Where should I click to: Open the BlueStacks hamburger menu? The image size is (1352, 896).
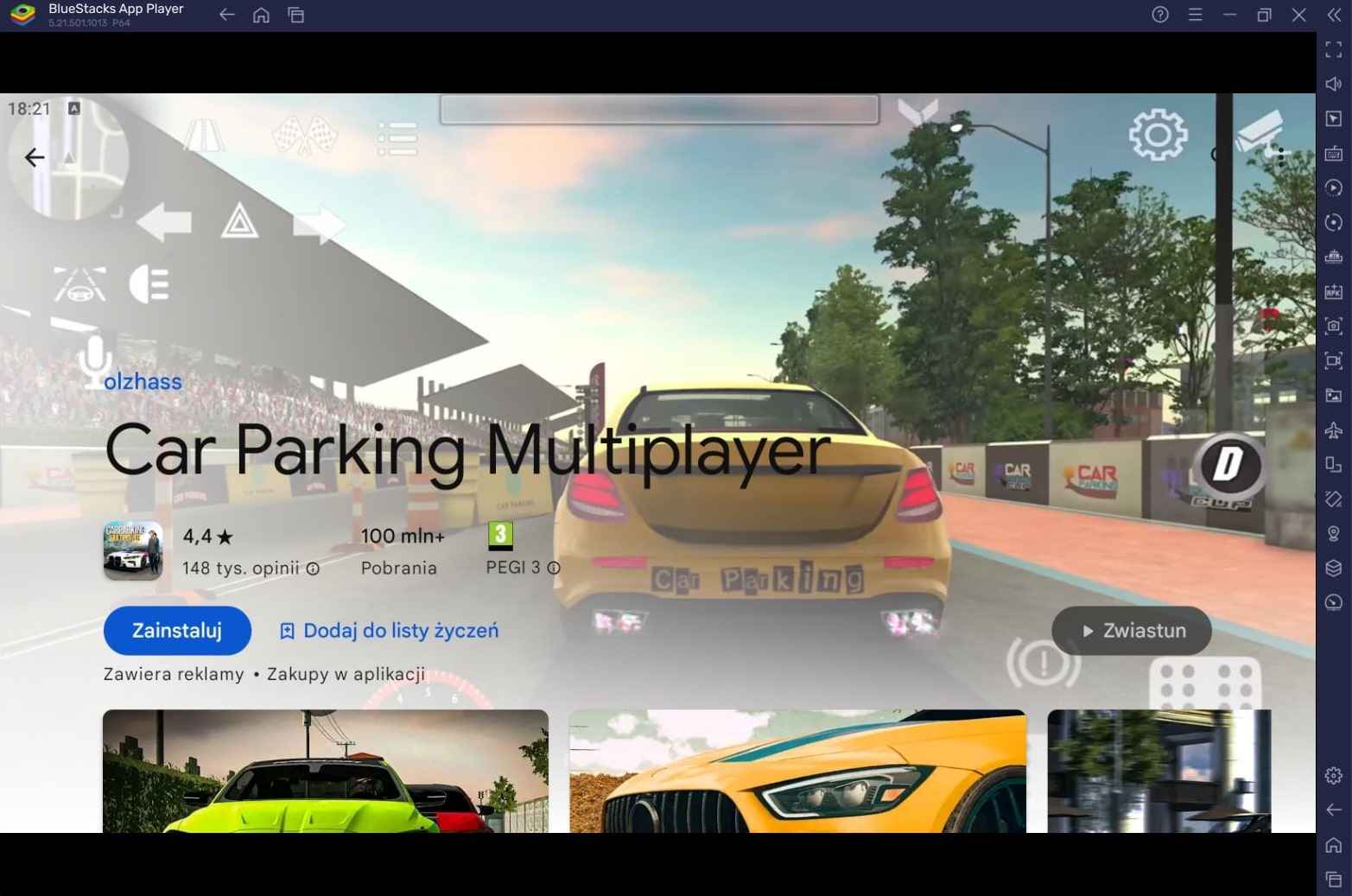pyautogui.click(x=1195, y=15)
